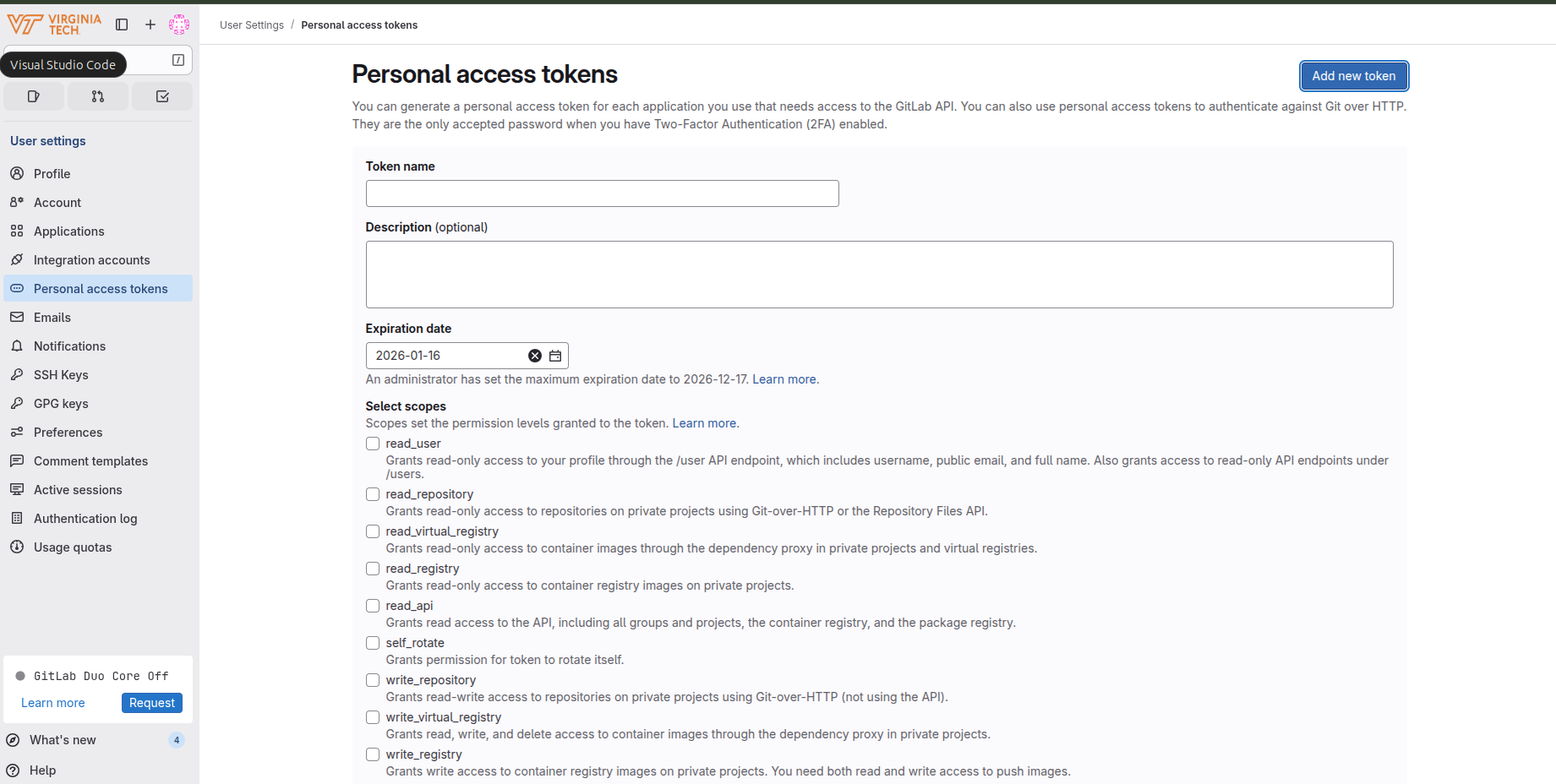1556x784 pixels.
Task: Check the read_api scope
Action: click(x=373, y=606)
